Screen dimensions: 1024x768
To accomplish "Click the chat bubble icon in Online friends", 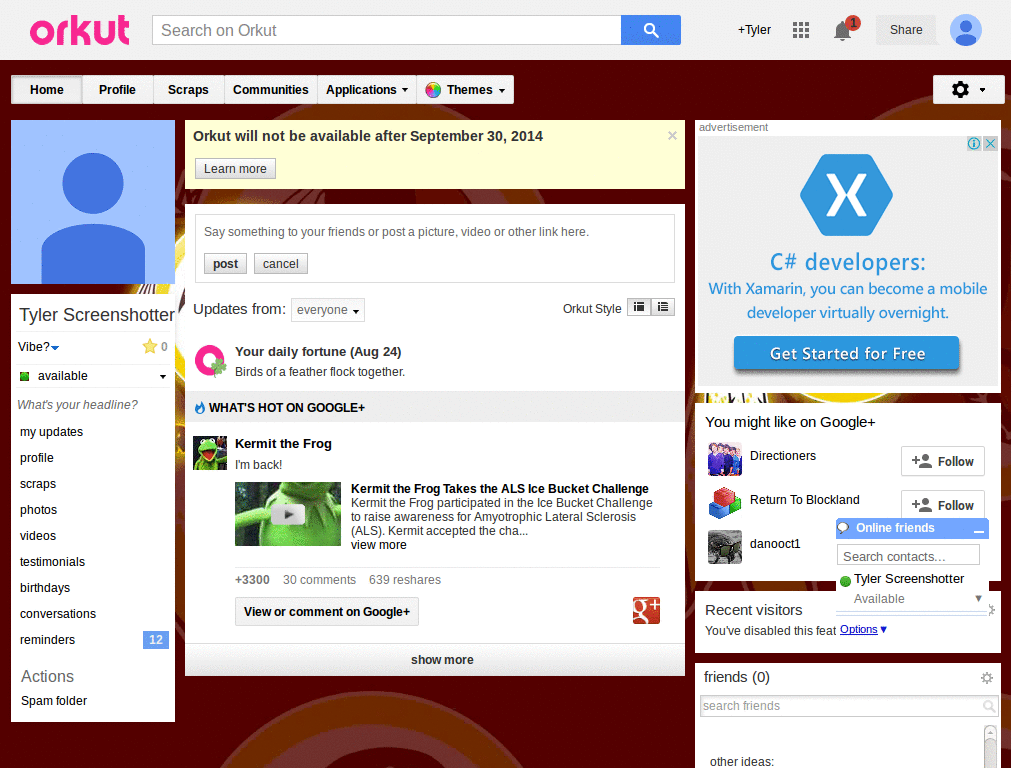I will 844,528.
